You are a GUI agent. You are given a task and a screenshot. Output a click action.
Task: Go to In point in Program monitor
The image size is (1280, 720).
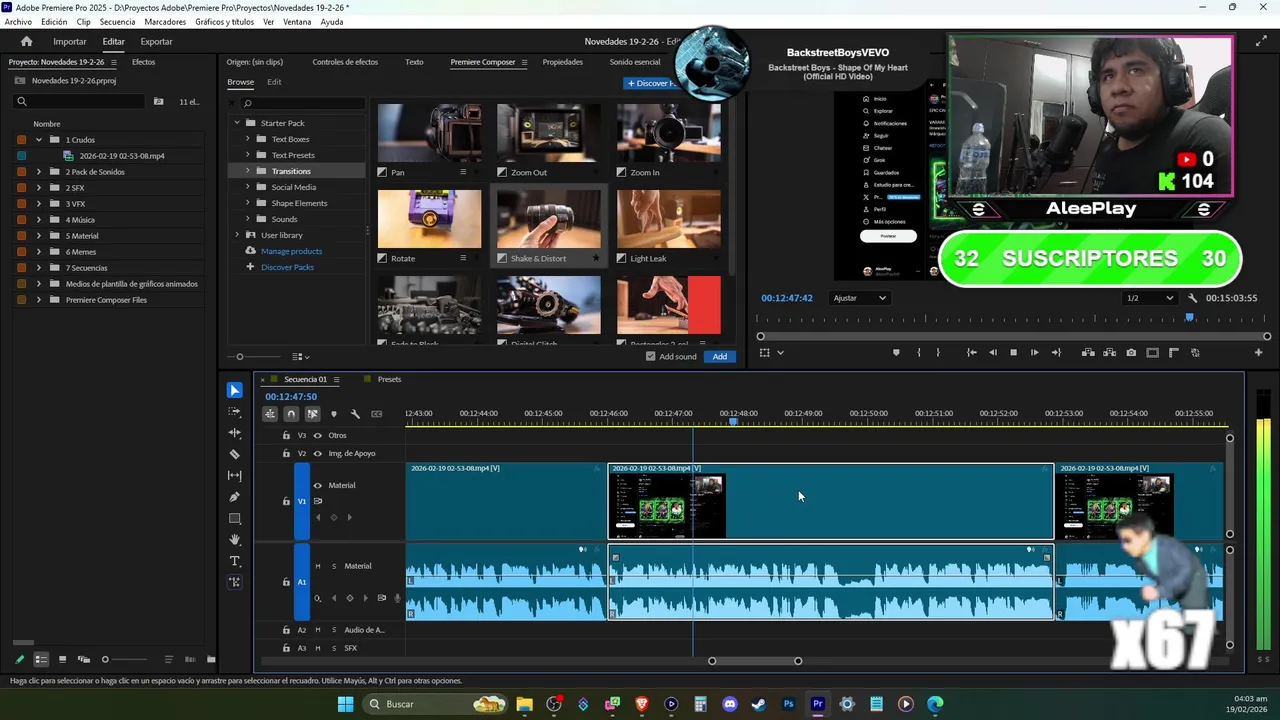(971, 352)
